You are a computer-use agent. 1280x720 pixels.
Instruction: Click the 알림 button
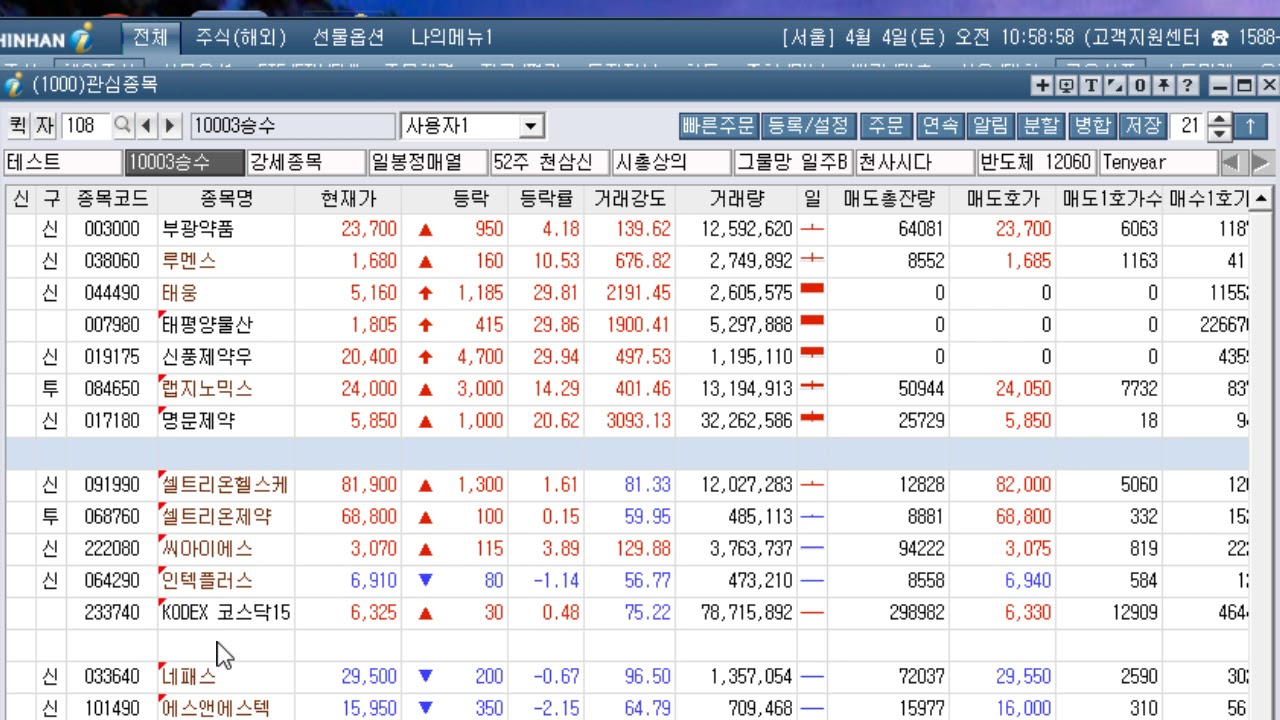coord(990,126)
